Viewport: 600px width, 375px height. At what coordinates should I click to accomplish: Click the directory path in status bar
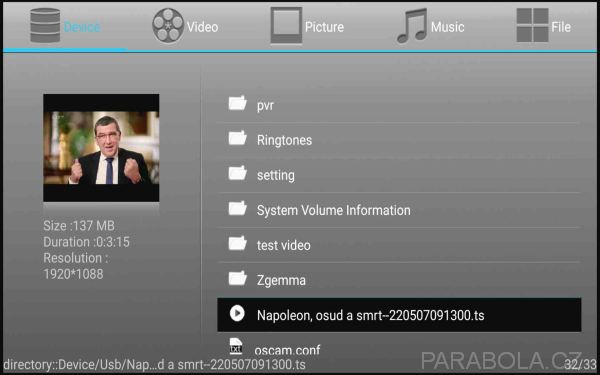(x=154, y=364)
